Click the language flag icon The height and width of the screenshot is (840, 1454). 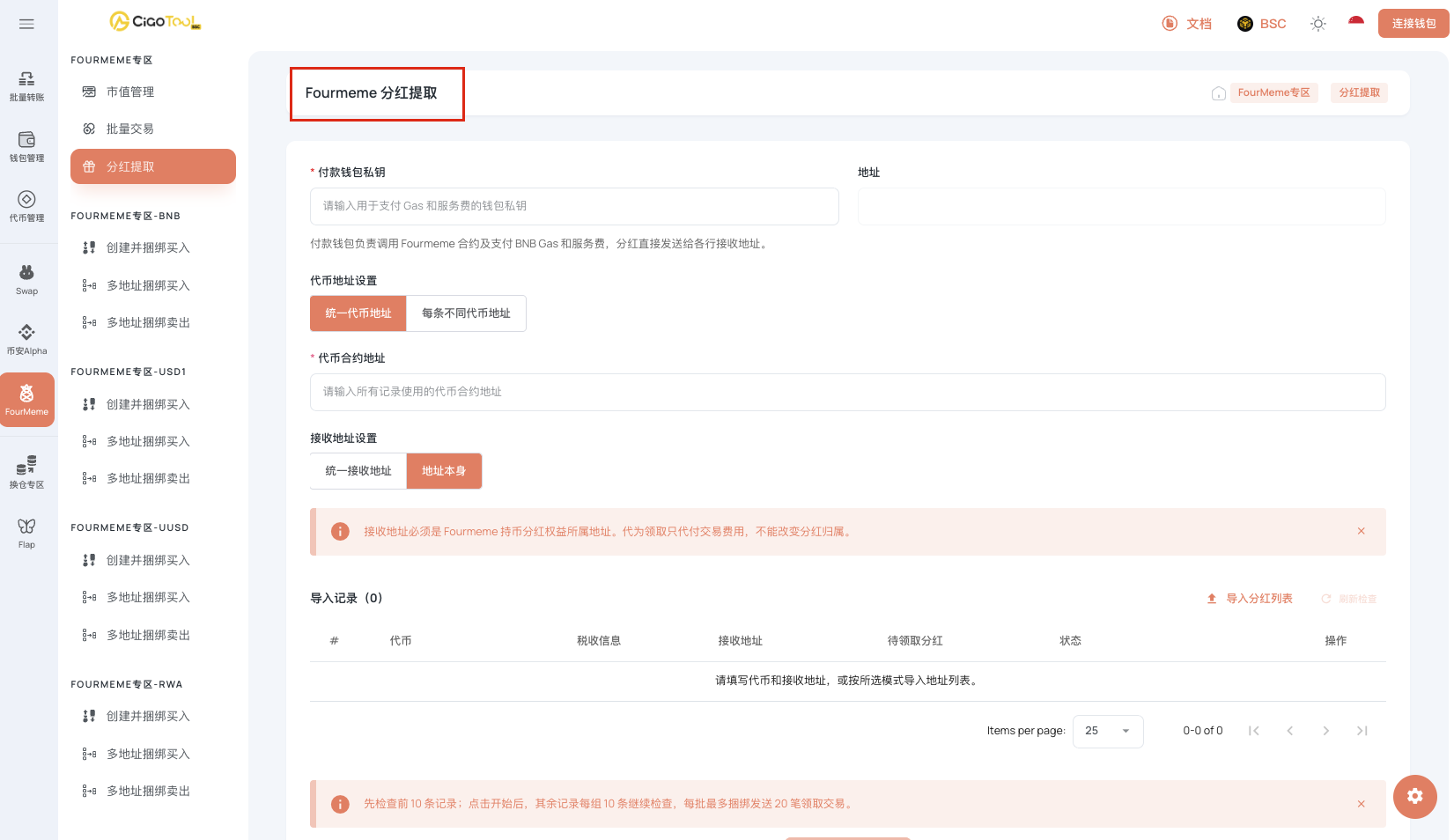click(1356, 22)
